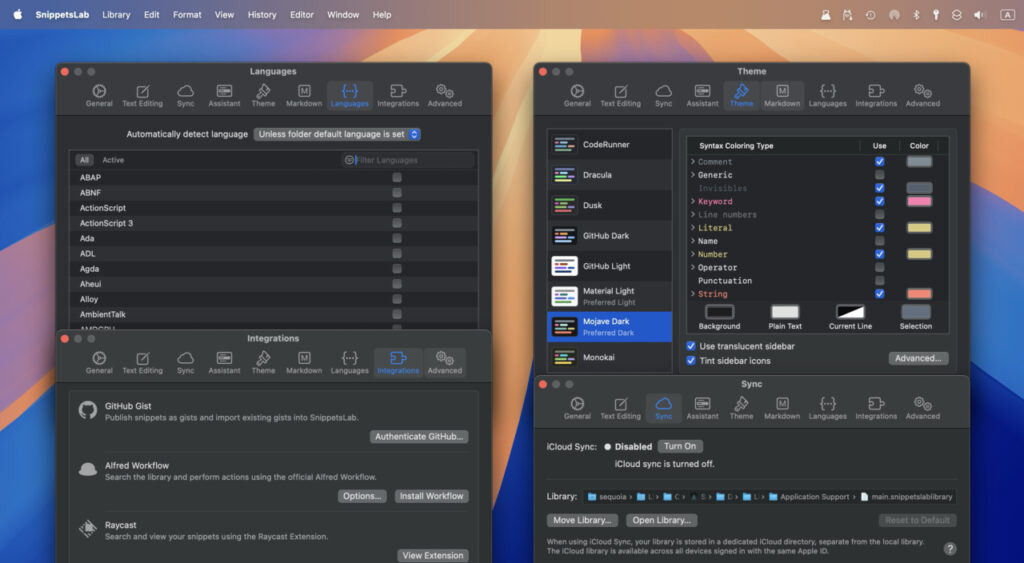Click View Extension for Raycast
The image size is (1024, 563).
(x=433, y=555)
